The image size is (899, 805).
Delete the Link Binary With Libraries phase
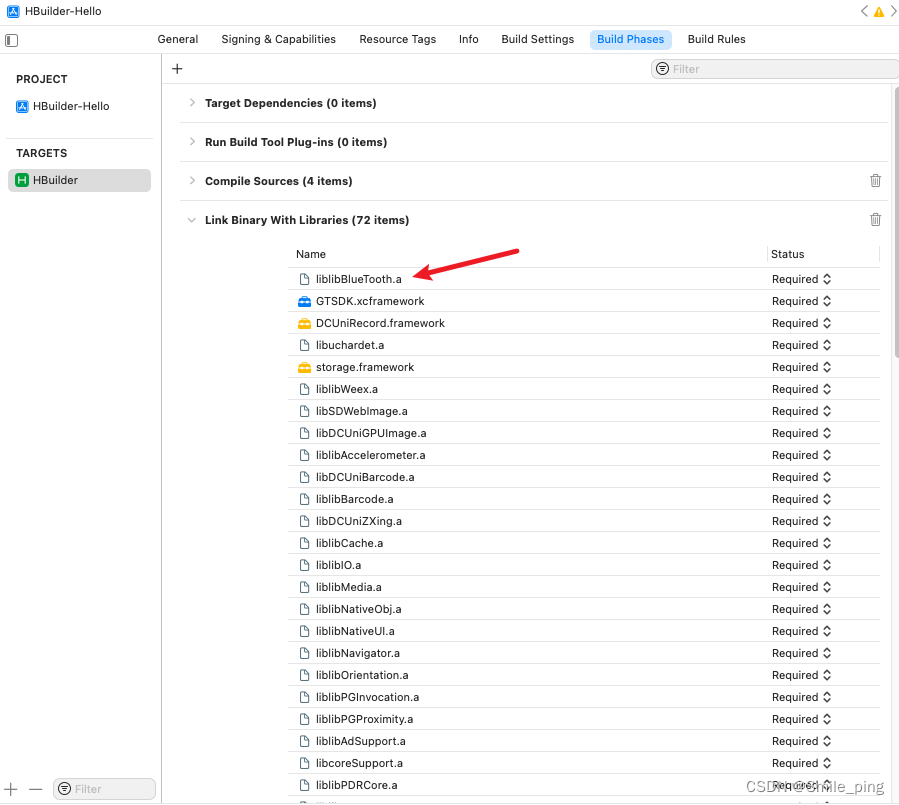click(x=875, y=220)
